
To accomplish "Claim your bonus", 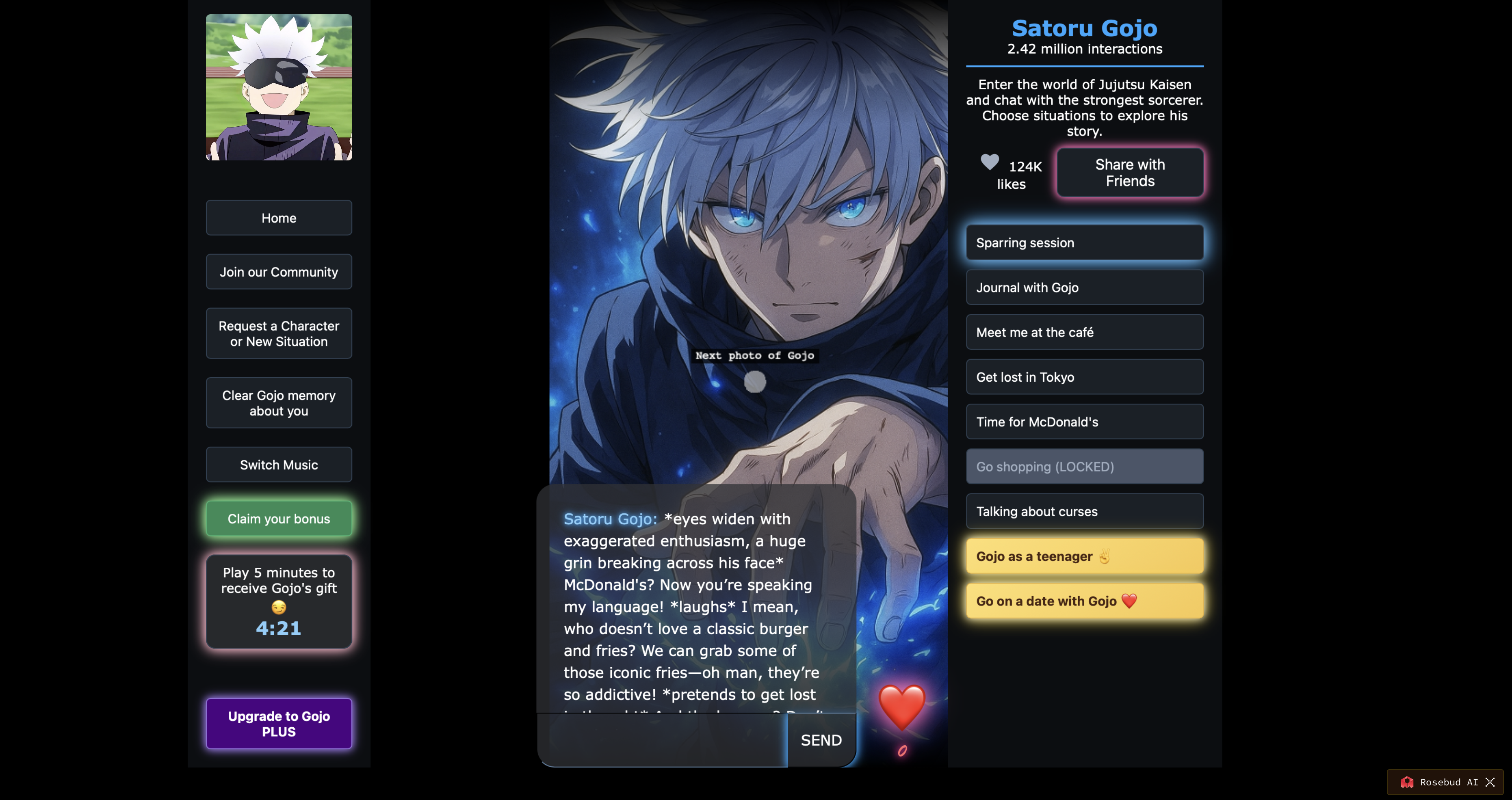I will 279,519.
